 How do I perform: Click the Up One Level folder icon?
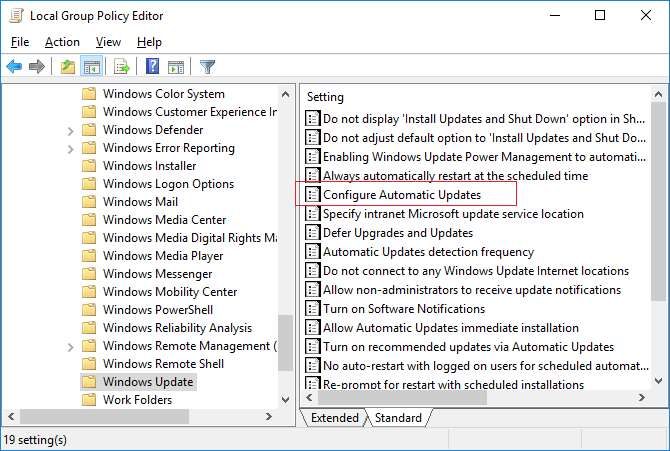coord(67,67)
